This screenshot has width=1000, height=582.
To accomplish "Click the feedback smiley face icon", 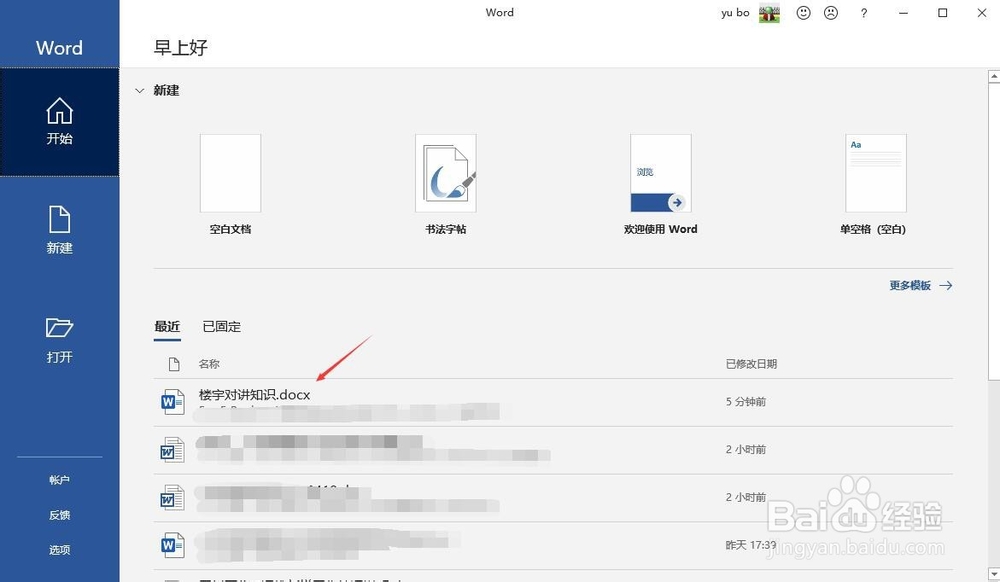I will (803, 13).
